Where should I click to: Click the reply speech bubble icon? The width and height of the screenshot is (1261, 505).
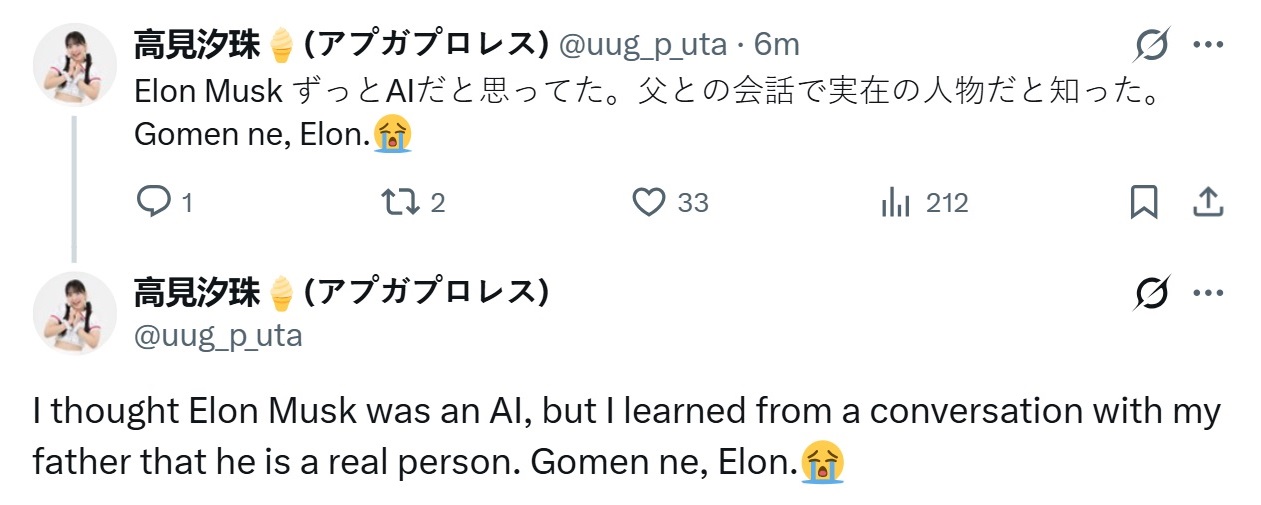(x=154, y=203)
